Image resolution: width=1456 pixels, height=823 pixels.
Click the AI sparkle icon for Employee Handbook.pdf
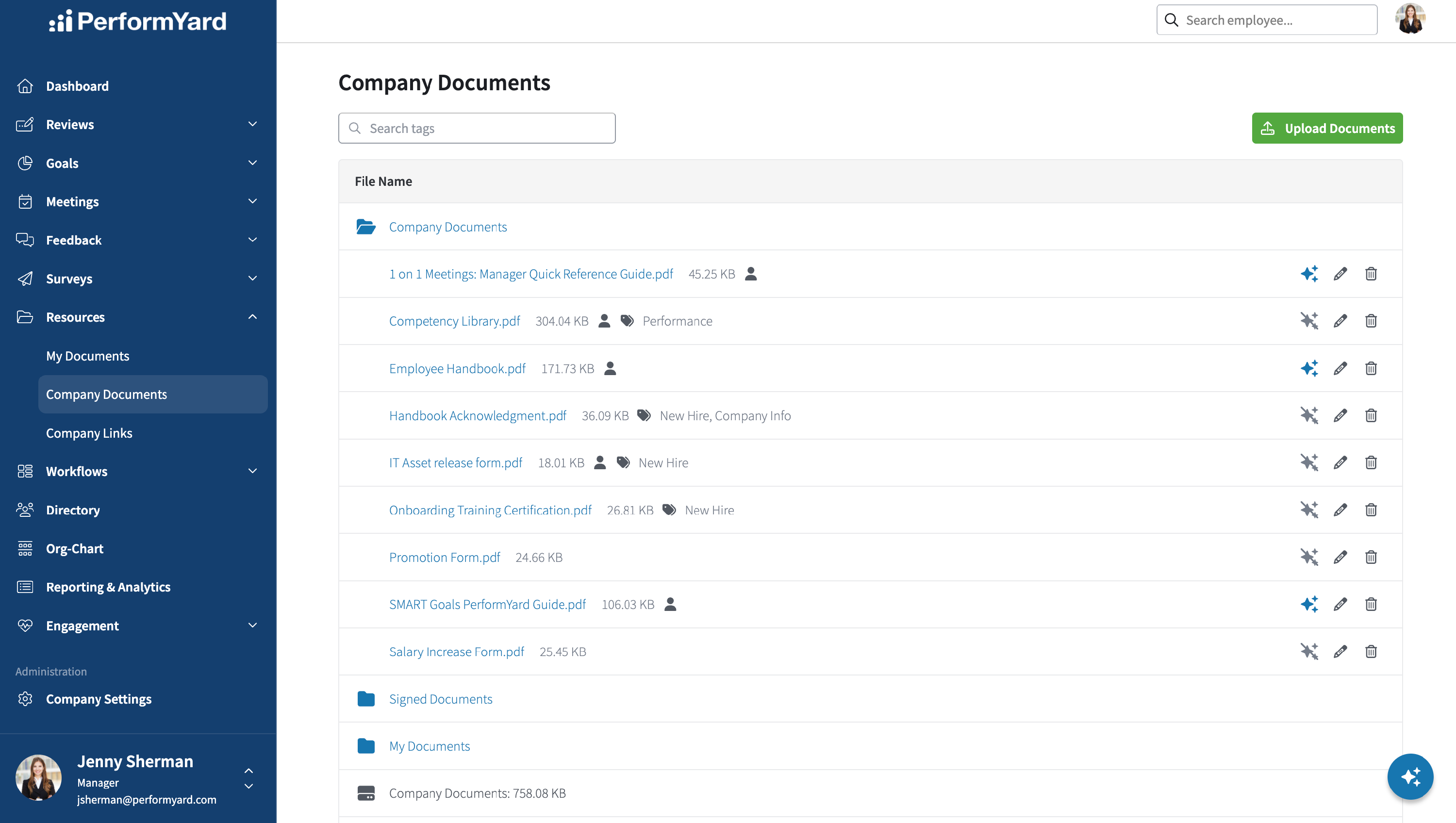coord(1309,368)
